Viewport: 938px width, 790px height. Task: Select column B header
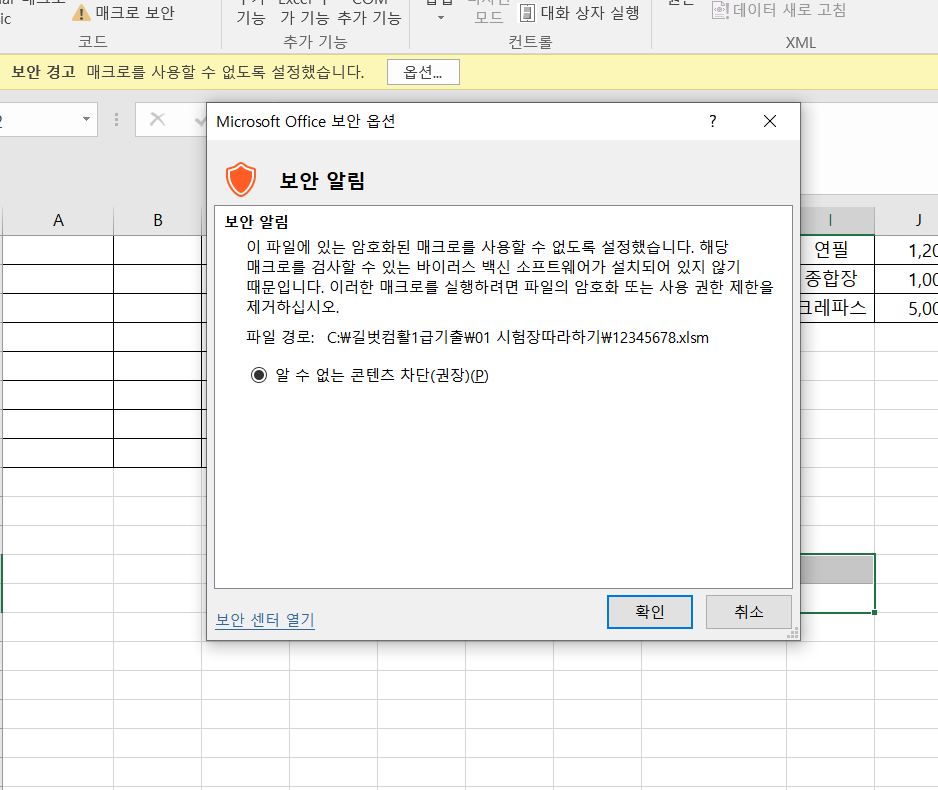(x=157, y=221)
